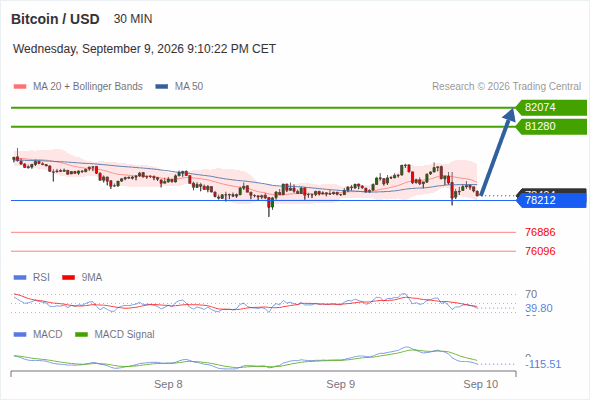The height and width of the screenshot is (400, 590).
Task: Click the blue upward forecast arrow head
Action: pyautogui.click(x=509, y=114)
